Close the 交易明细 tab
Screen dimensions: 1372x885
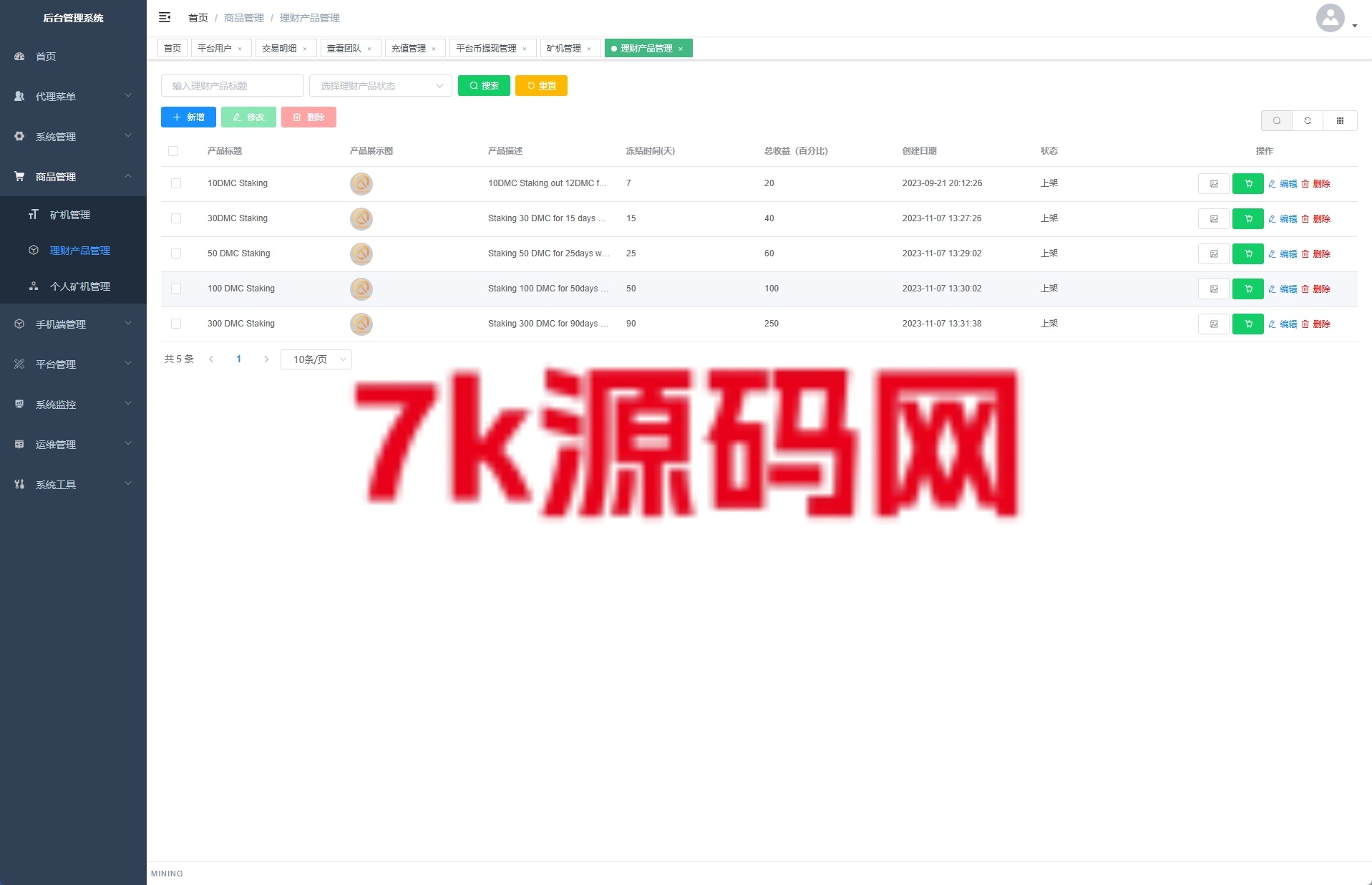tap(305, 49)
